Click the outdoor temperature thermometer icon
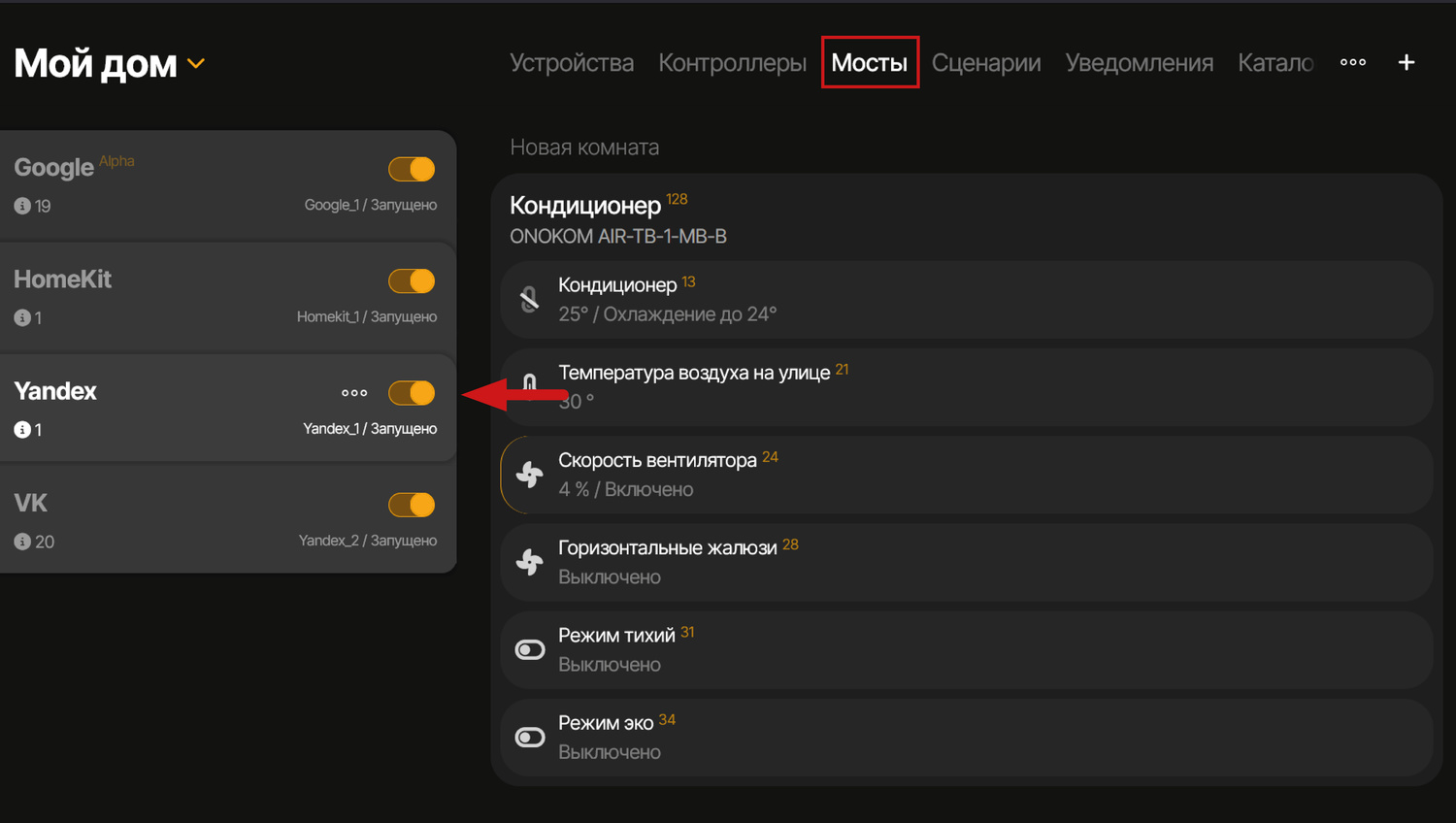 tap(529, 384)
